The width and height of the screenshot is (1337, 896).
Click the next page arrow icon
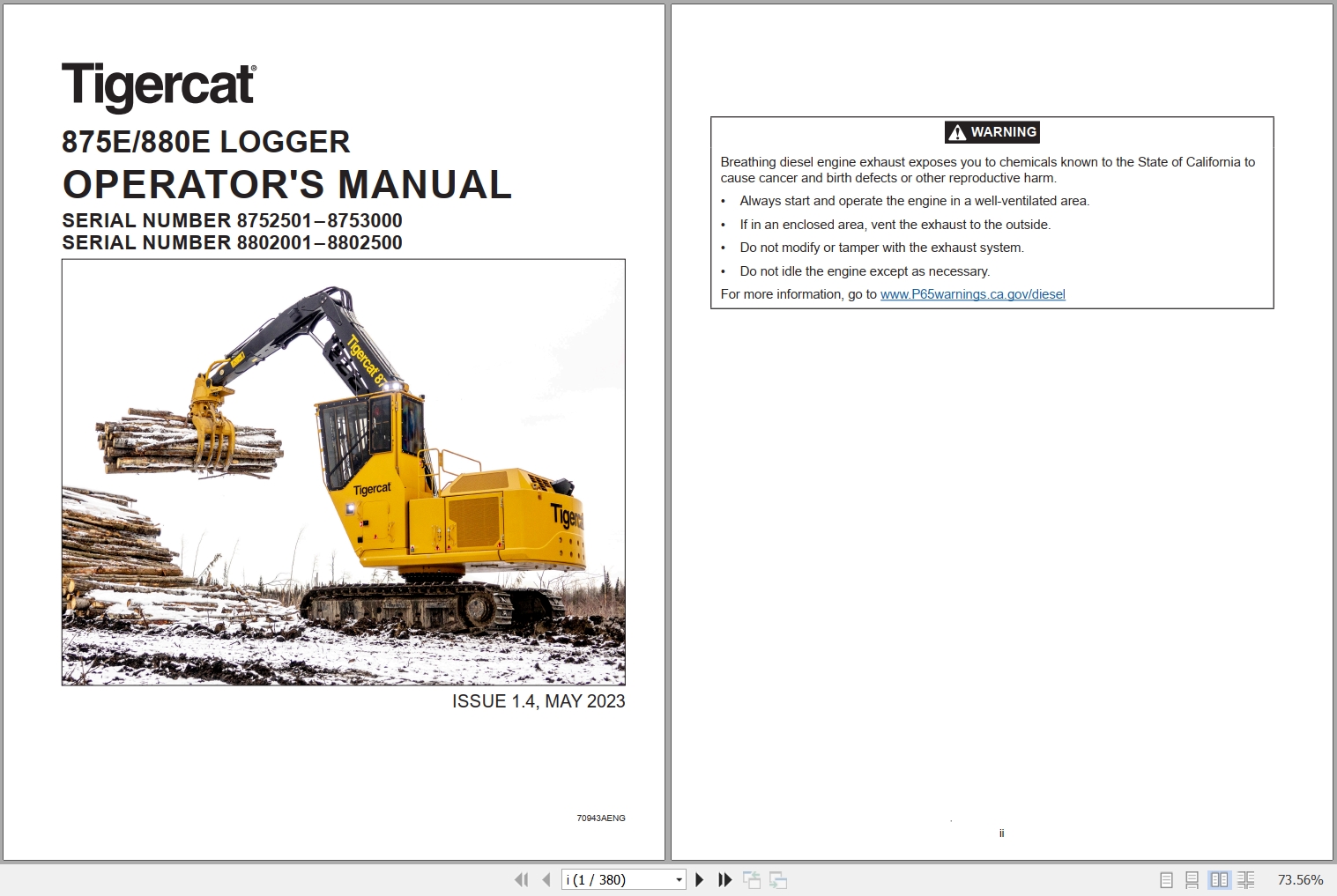pos(699,879)
